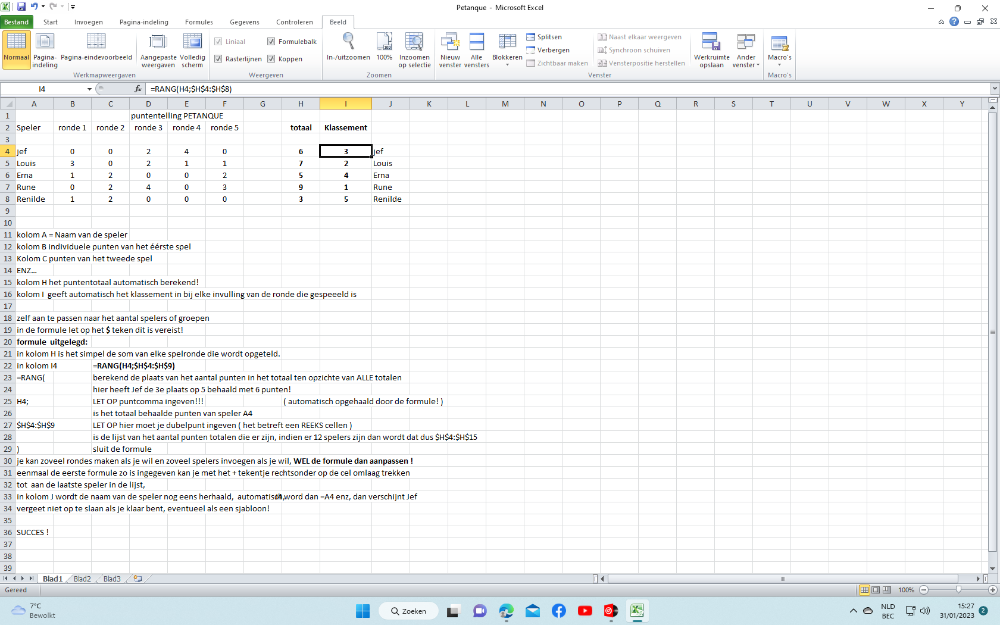Viewport: 1000px width, 625px height.
Task: Expand the Ander venster dropdown
Action: point(746,47)
